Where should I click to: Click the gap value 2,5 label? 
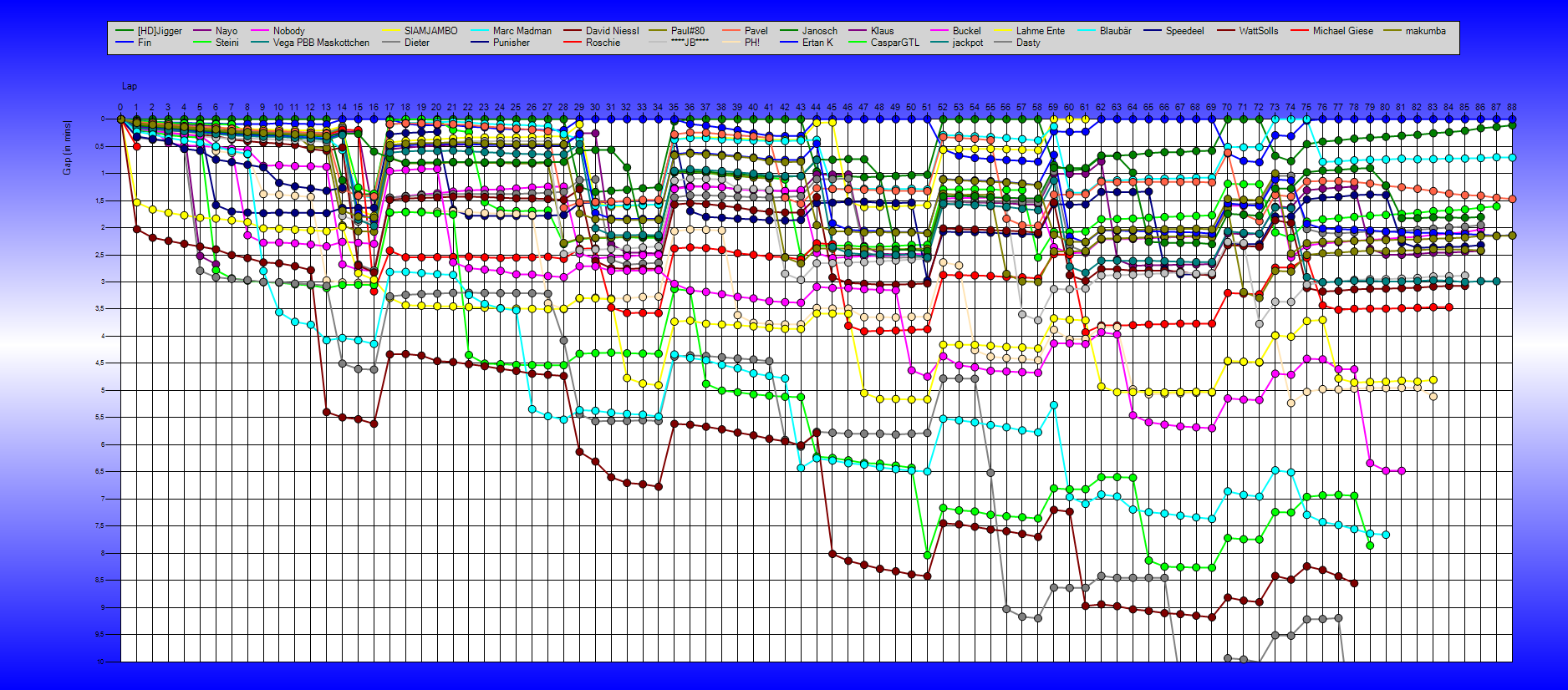pos(100,255)
